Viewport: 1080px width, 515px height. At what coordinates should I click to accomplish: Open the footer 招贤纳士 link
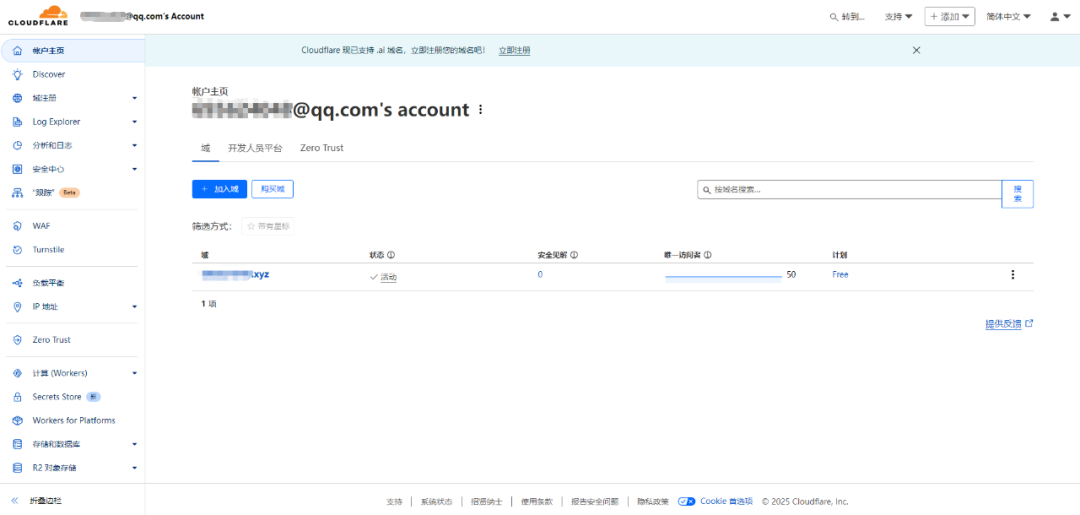(x=486, y=502)
